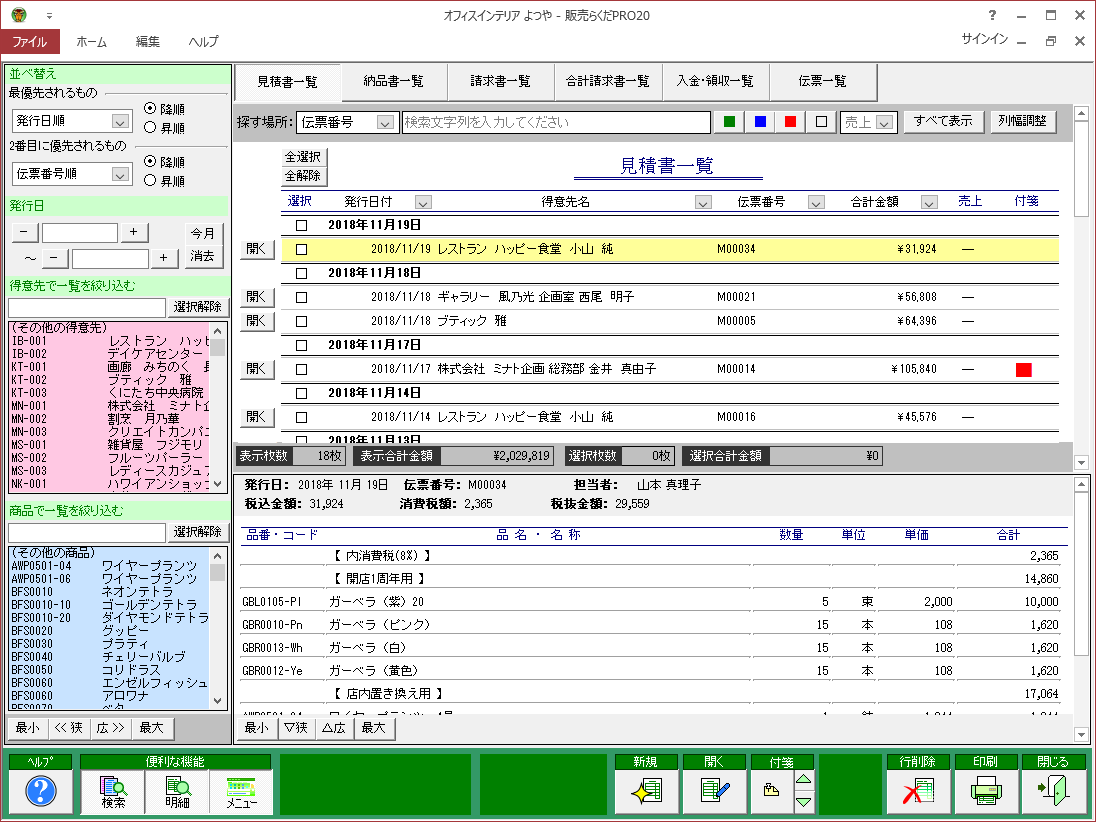
Task: Click the すべて表示 button
Action: pyautogui.click(x=943, y=122)
